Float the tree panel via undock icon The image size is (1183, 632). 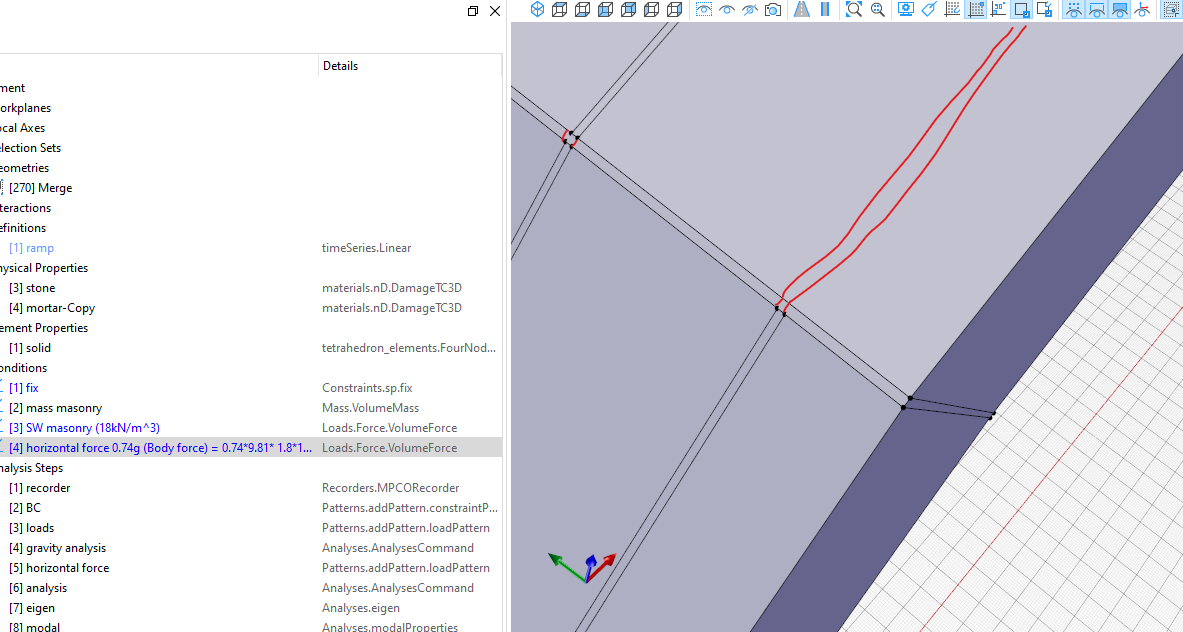pos(473,11)
